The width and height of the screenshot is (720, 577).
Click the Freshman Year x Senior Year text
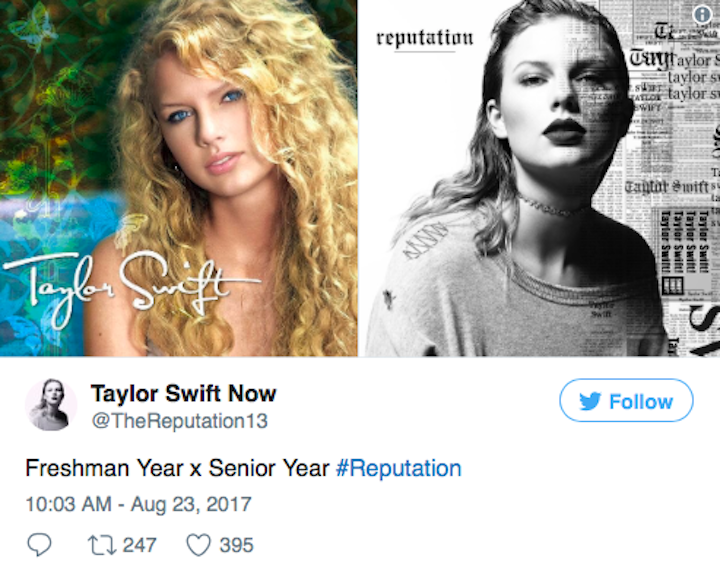176,468
